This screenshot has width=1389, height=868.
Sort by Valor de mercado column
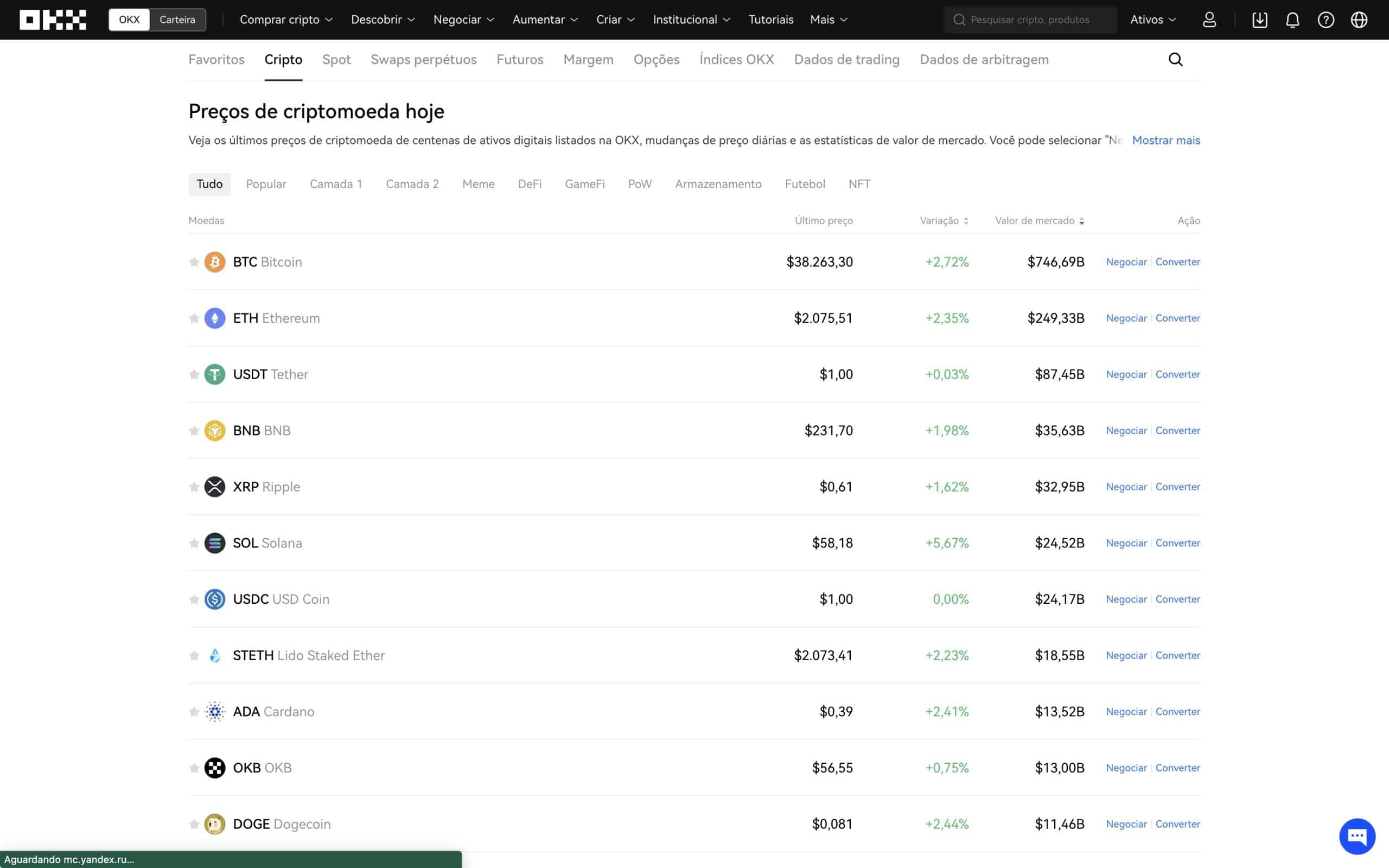coord(1040,220)
